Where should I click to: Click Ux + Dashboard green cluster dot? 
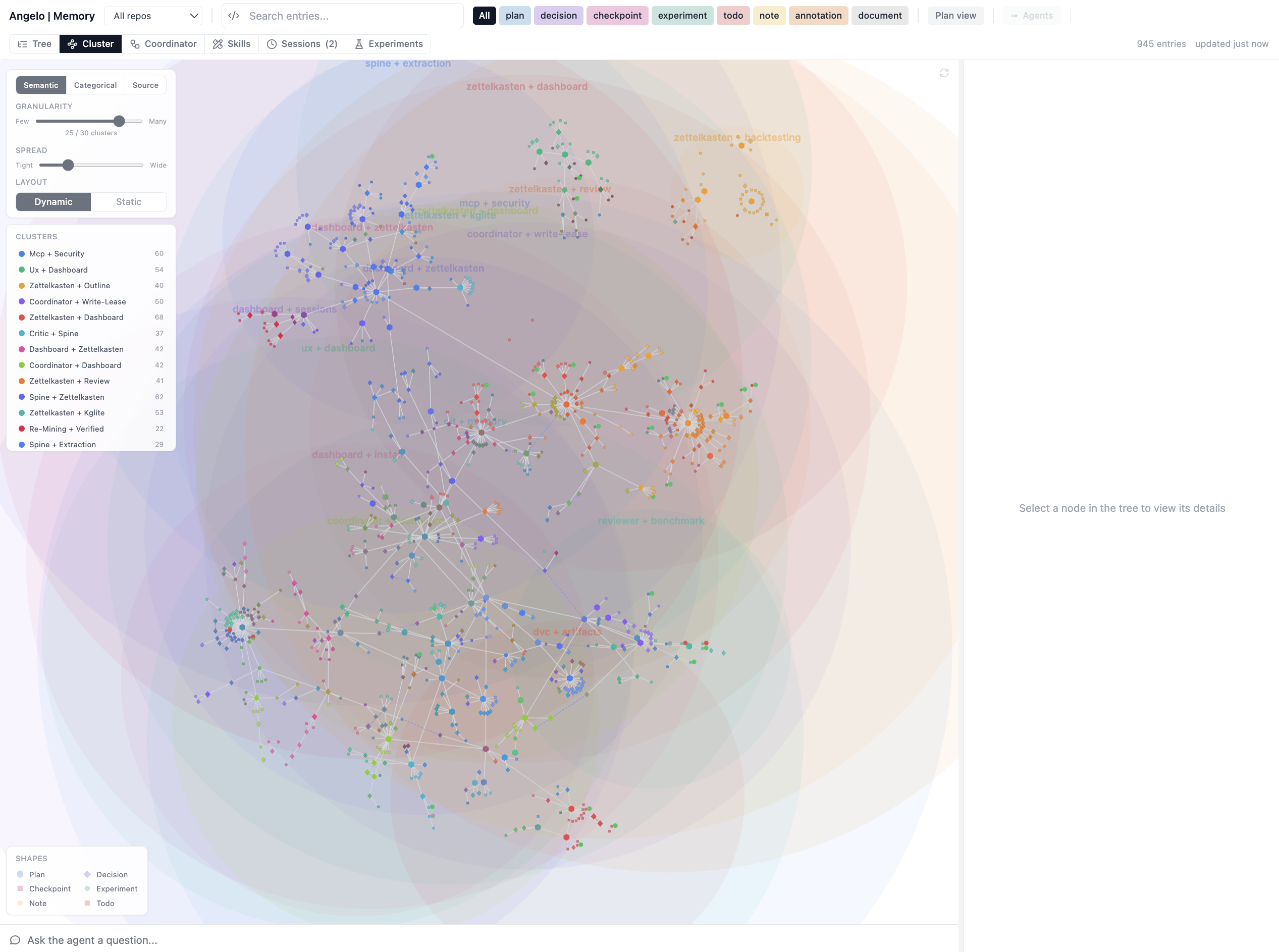click(x=21, y=270)
